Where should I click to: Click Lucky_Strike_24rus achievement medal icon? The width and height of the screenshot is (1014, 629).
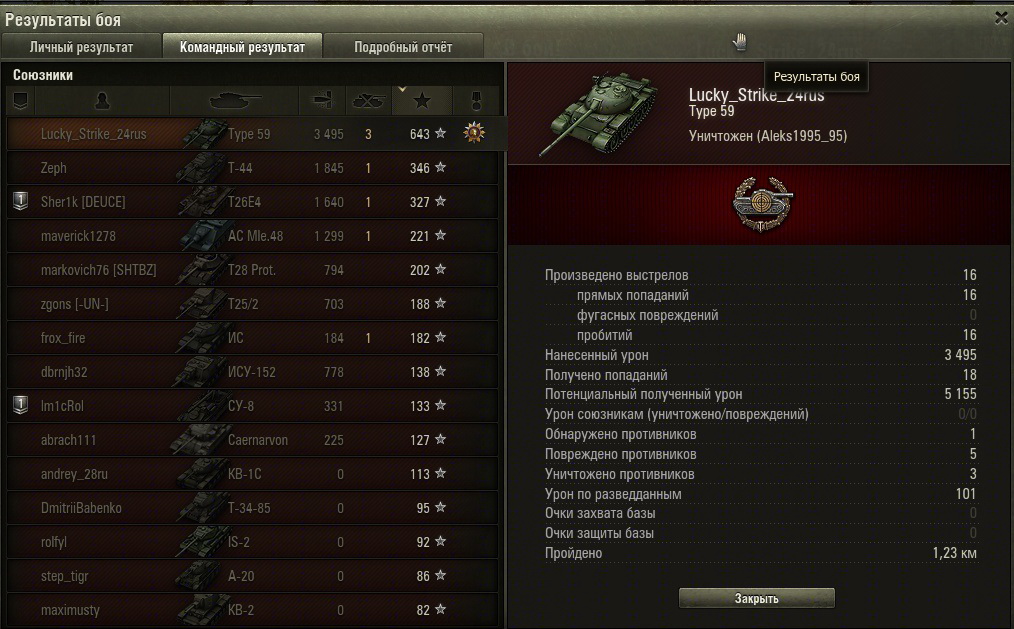coord(474,133)
